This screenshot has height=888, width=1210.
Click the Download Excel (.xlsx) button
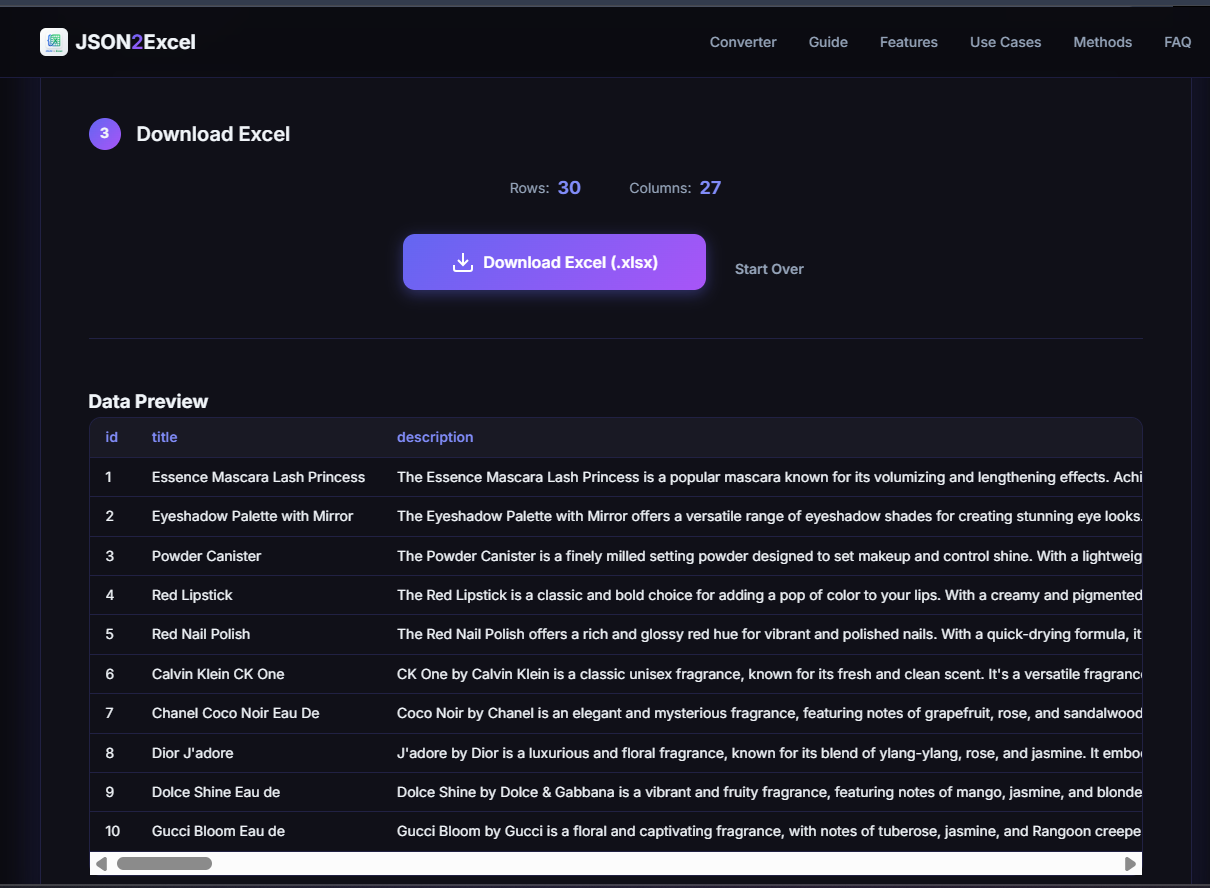[x=554, y=262]
